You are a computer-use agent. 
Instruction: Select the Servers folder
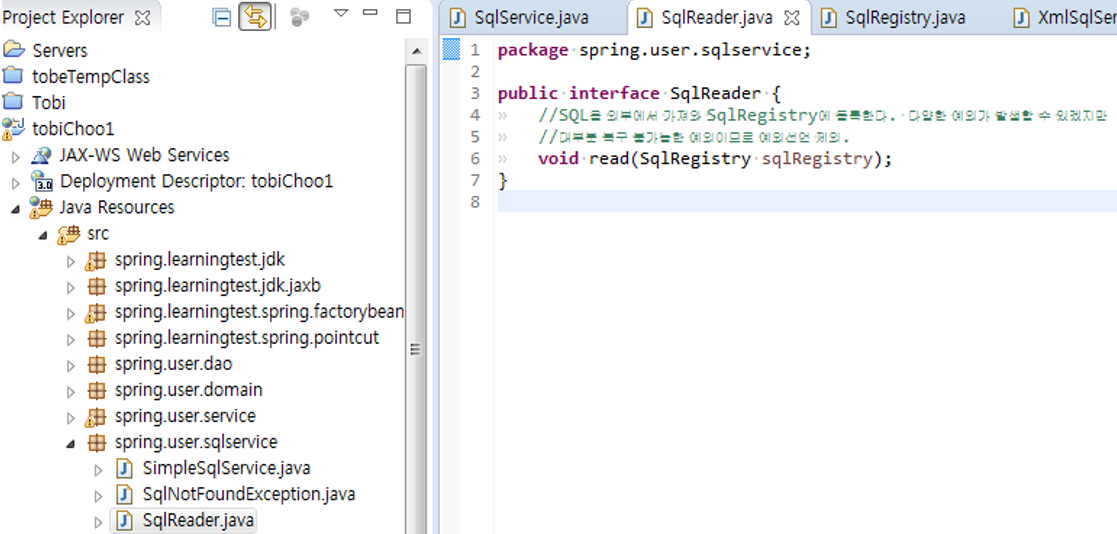coord(60,51)
